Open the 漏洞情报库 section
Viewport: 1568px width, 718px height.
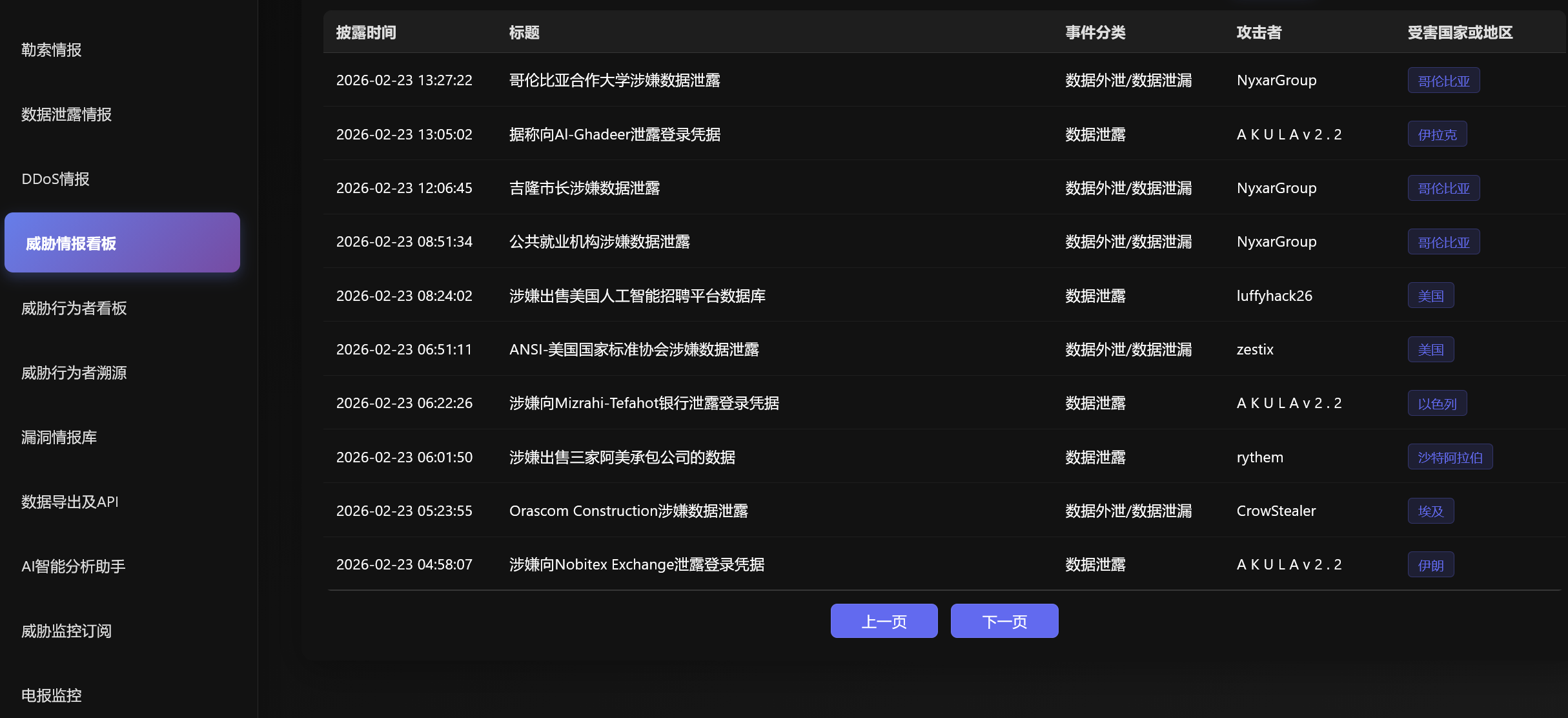(x=58, y=437)
